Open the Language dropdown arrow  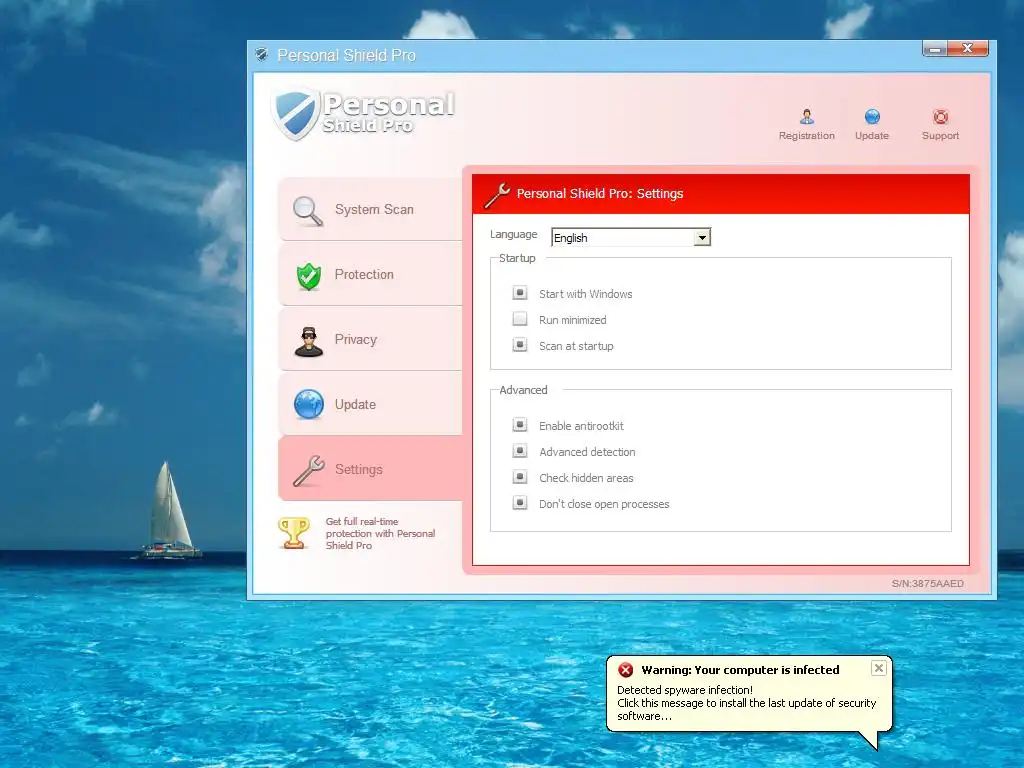click(702, 237)
